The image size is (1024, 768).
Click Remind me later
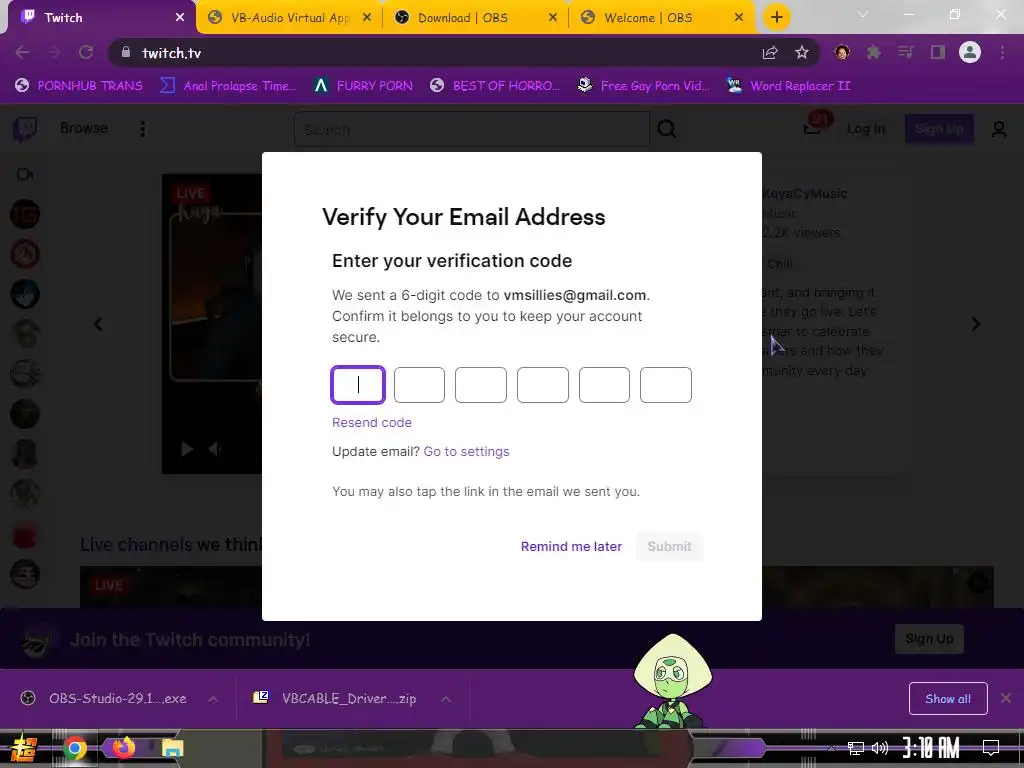[571, 547]
